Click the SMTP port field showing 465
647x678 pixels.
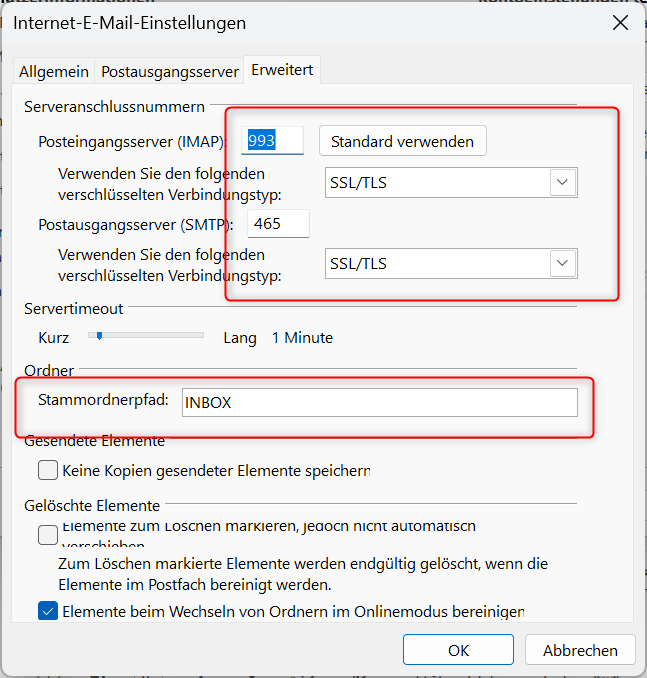(278, 223)
